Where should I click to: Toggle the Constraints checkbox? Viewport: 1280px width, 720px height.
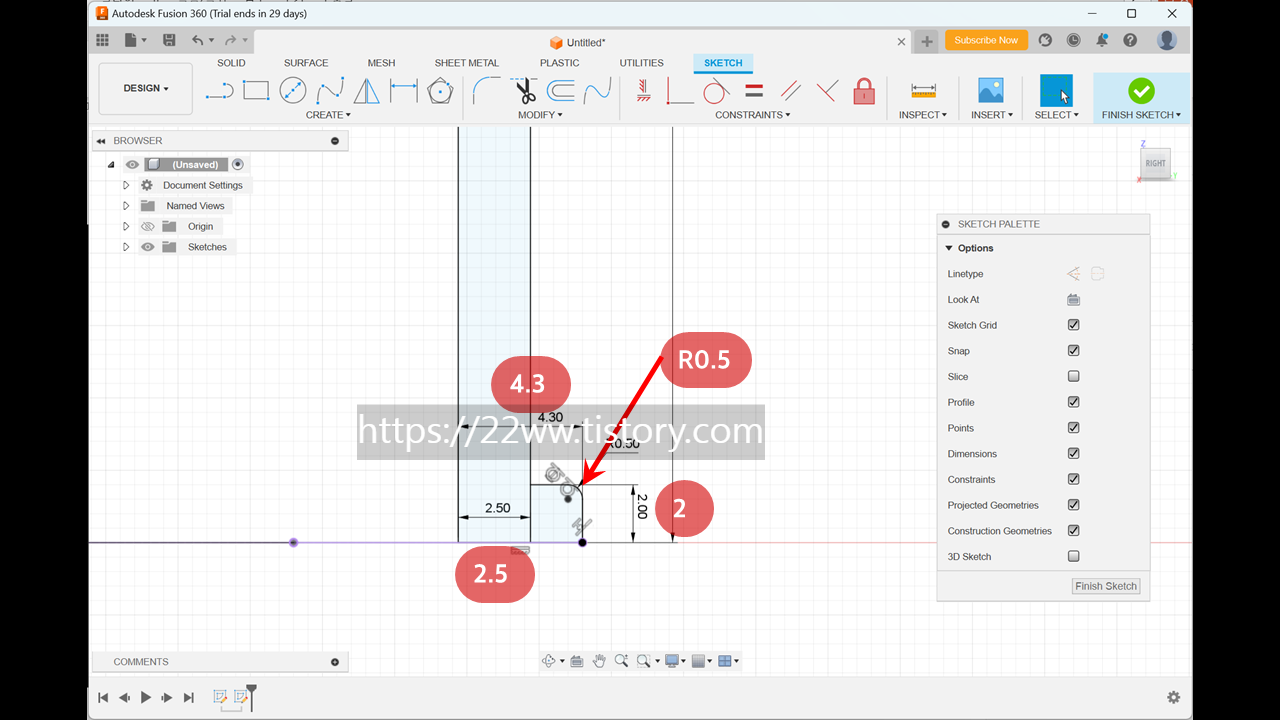(x=1073, y=479)
